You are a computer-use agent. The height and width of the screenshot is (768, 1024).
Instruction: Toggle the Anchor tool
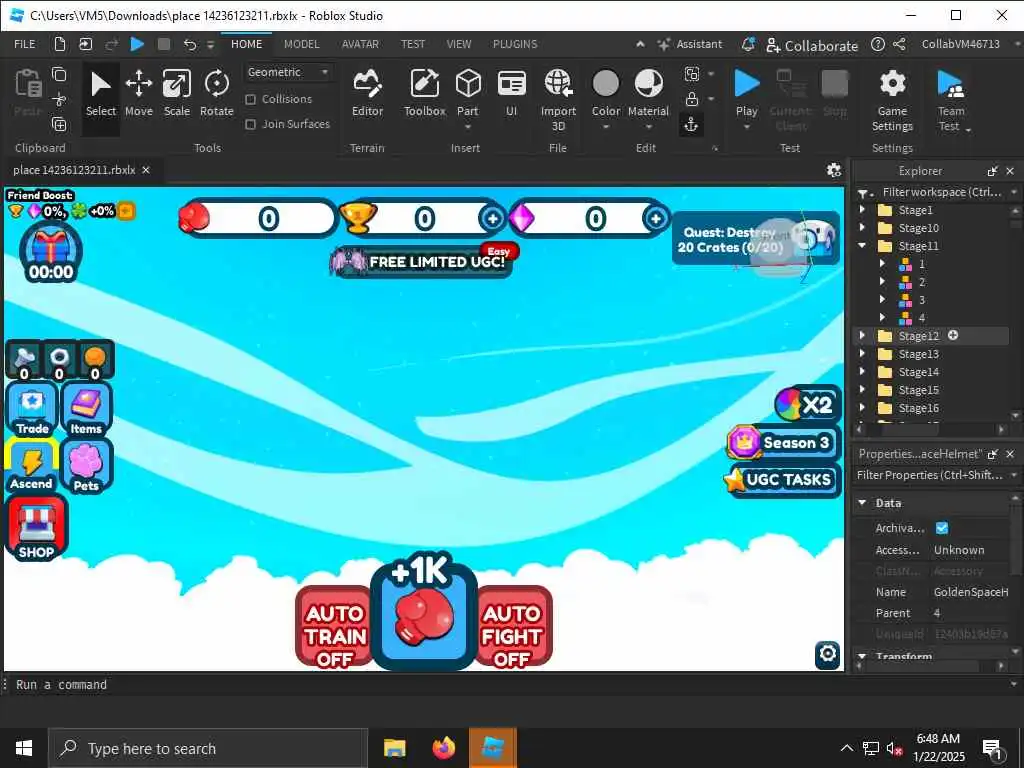point(691,124)
